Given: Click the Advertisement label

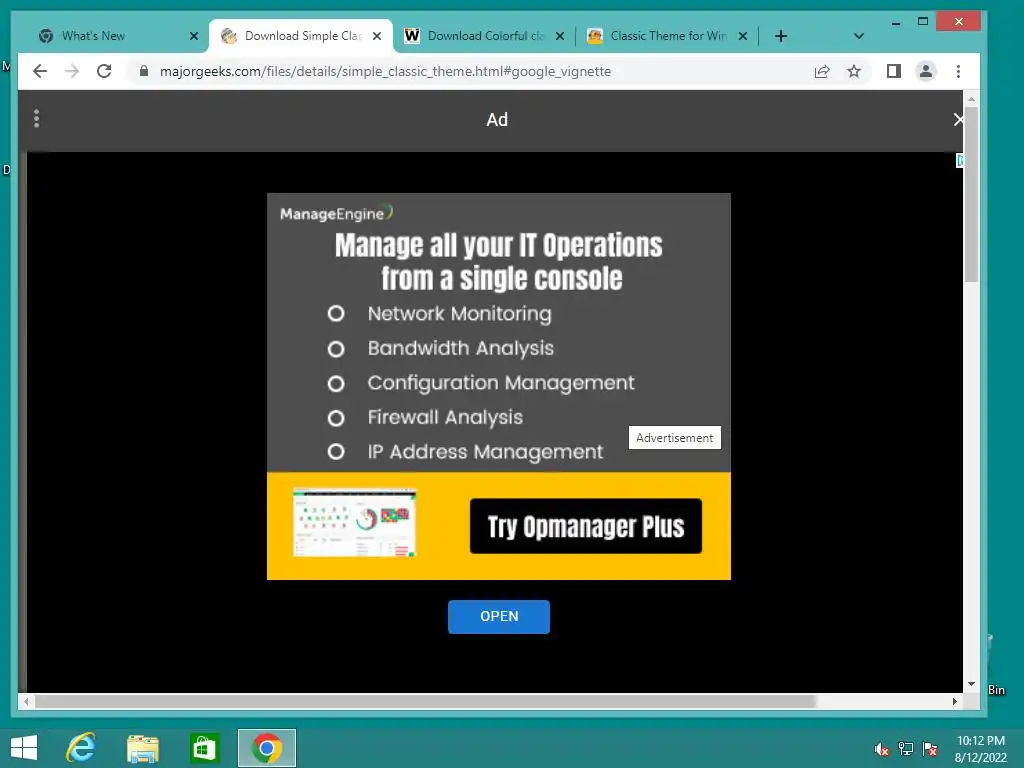Looking at the screenshot, I should point(675,438).
